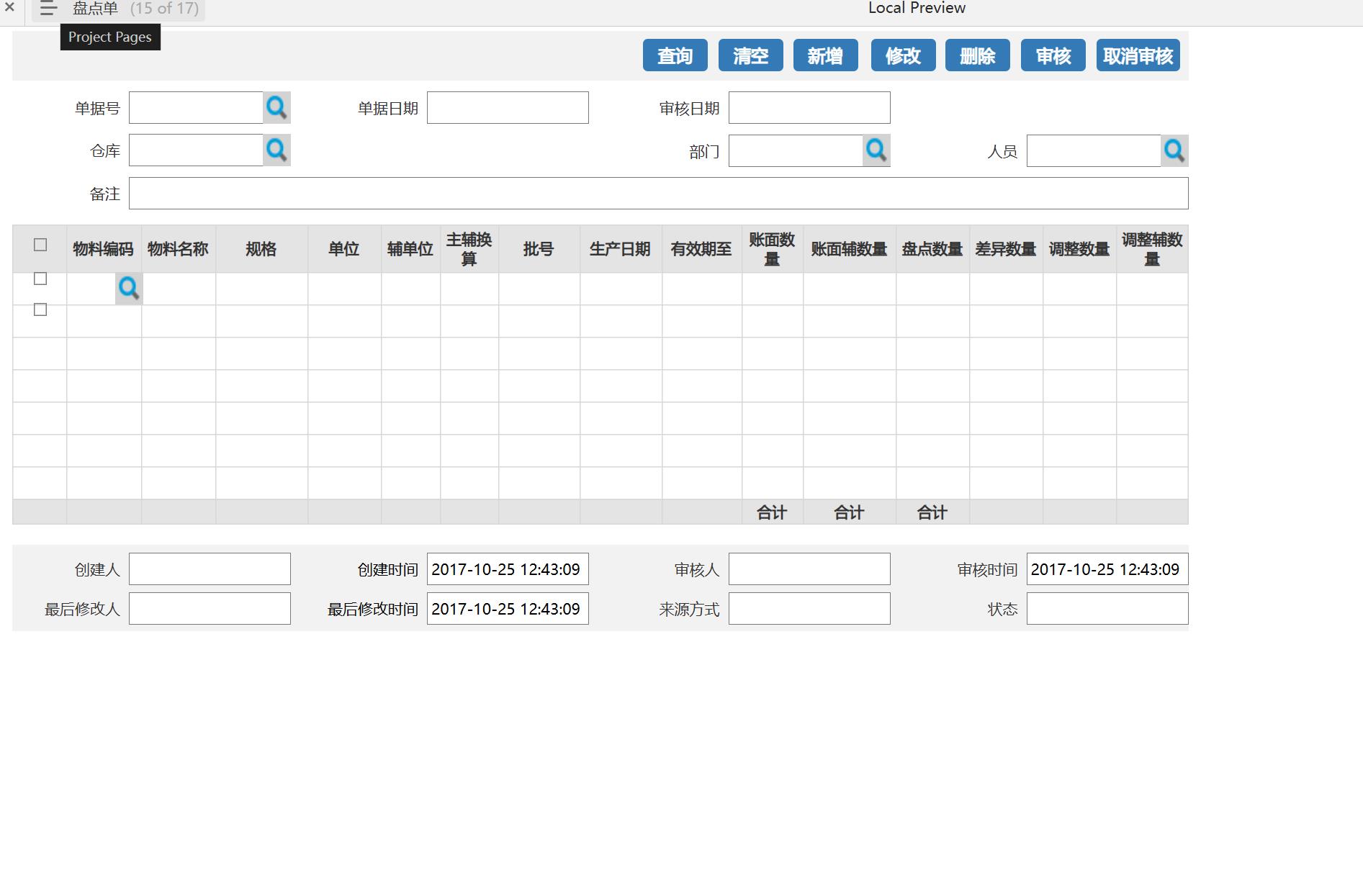This screenshot has width=1363, height=896.
Task: Click the 物料名称 column header
Action: tap(178, 249)
